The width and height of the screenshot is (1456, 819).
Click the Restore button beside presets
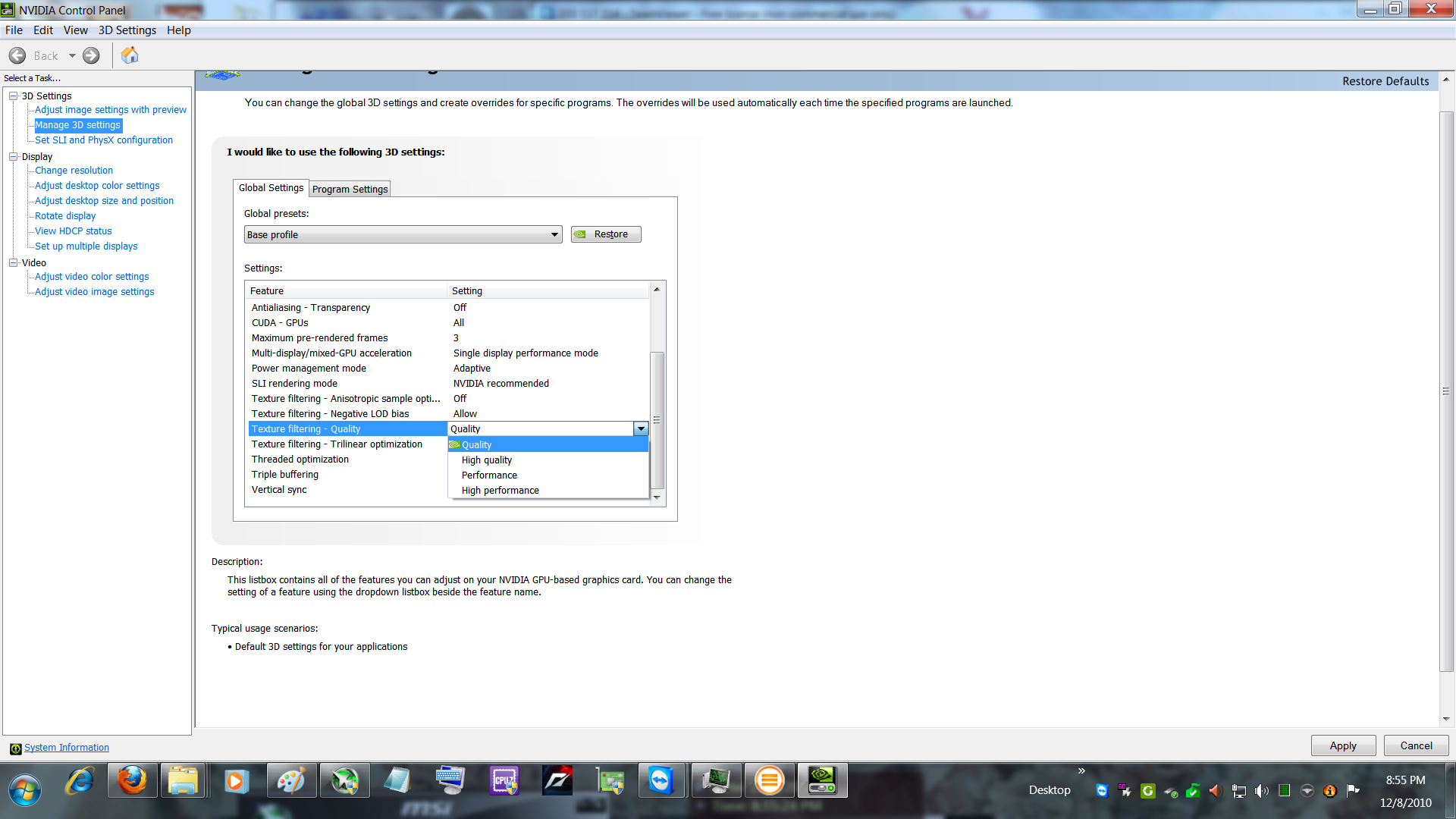(x=606, y=234)
